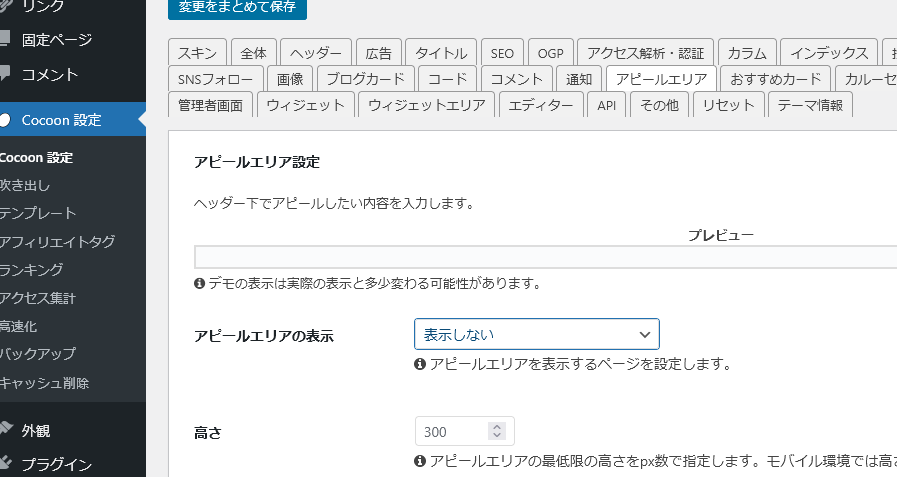Click the Cocoon 設定 gear icon in sidebar
The width and height of the screenshot is (897, 477).
(x=6, y=120)
